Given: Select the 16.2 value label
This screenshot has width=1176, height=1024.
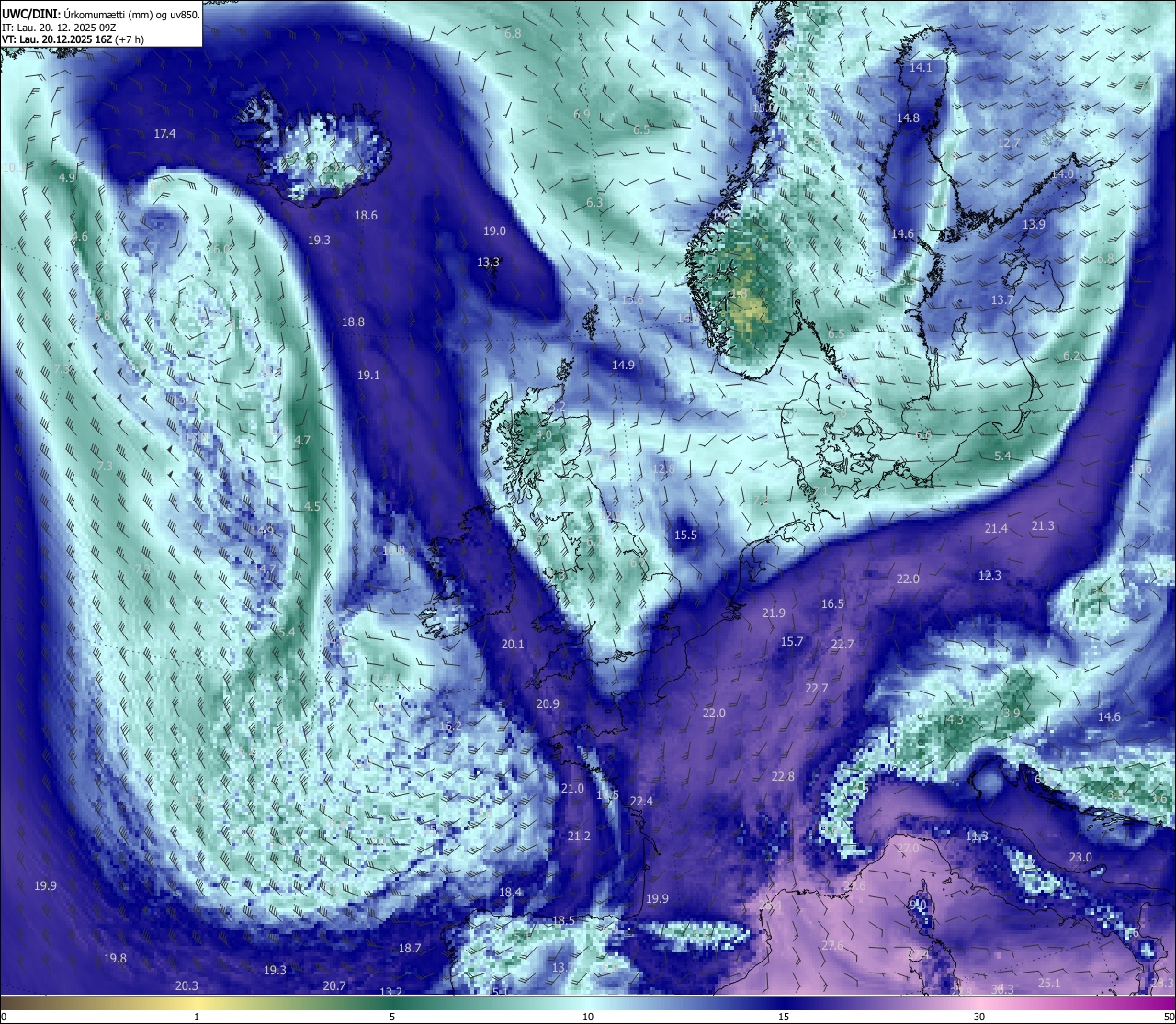Looking at the screenshot, I should point(451,726).
